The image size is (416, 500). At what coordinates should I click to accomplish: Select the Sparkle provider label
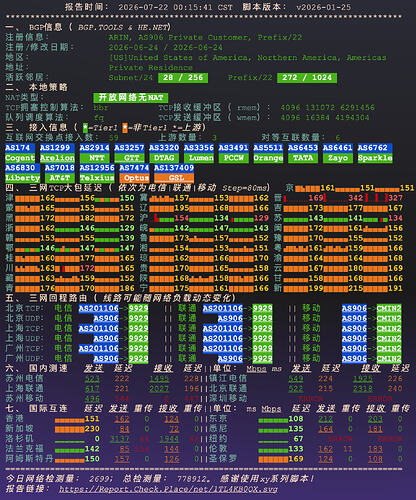[x=375, y=158]
